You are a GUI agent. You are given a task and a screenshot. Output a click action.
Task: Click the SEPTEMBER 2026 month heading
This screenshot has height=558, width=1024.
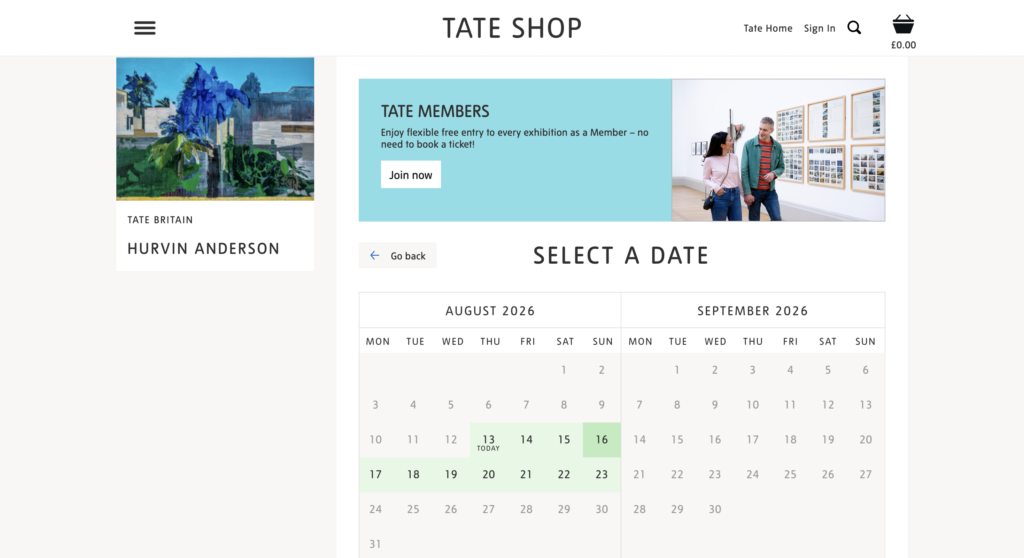tap(752, 311)
